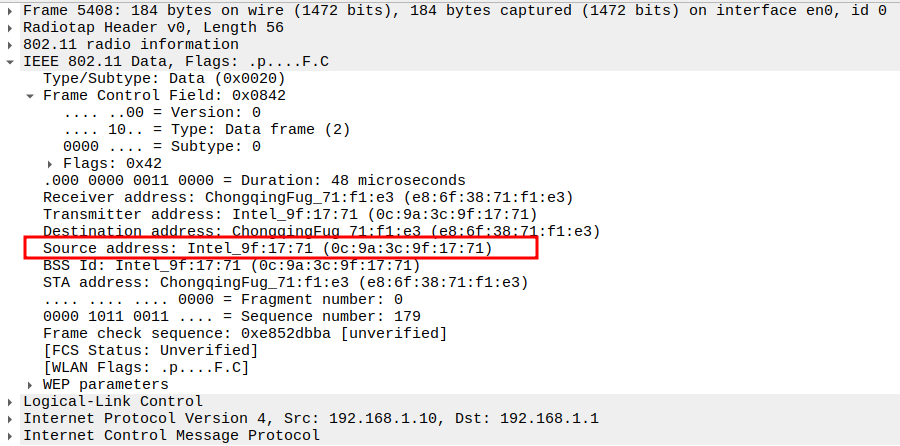Select the BSS Id row

click(x=231, y=265)
